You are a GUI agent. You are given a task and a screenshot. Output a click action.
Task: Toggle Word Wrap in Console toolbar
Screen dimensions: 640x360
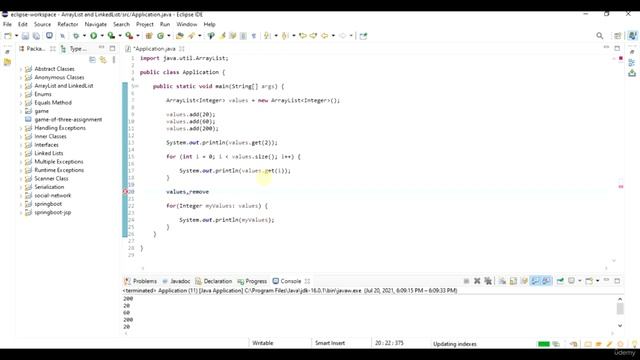pyautogui.click(x=524, y=281)
